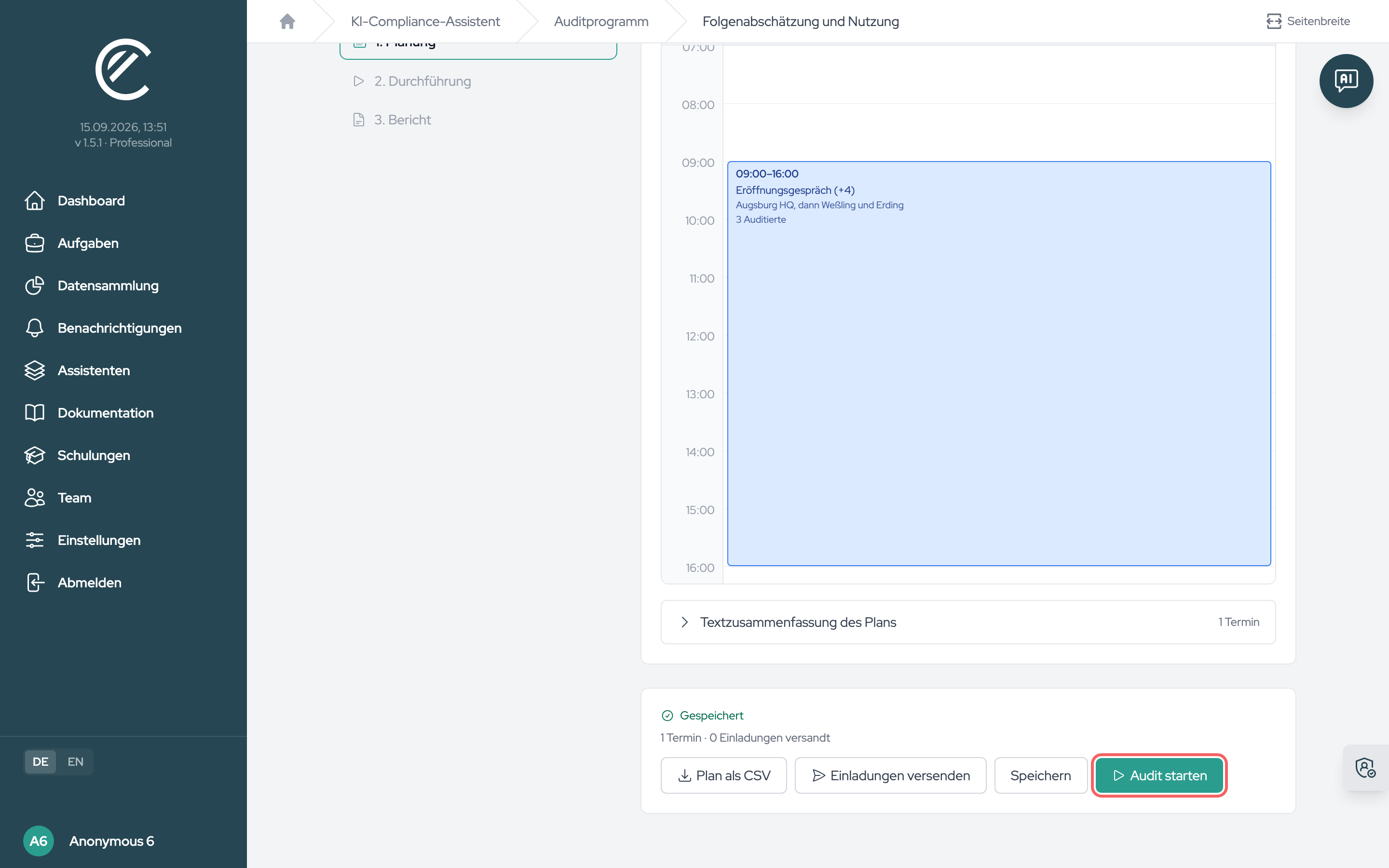Image resolution: width=1389 pixels, height=868 pixels.
Task: Download Plan als CSV
Action: coord(723,775)
